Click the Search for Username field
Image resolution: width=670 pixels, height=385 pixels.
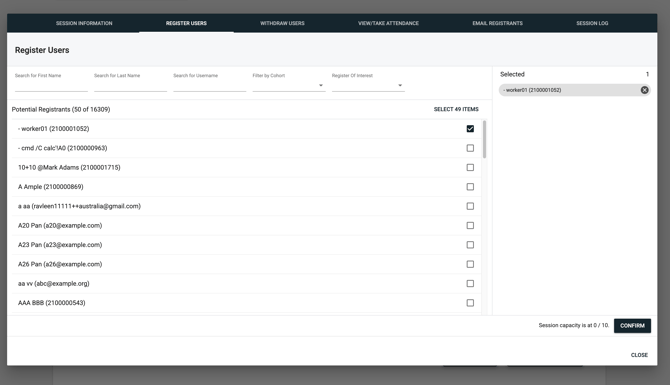pyautogui.click(x=210, y=85)
